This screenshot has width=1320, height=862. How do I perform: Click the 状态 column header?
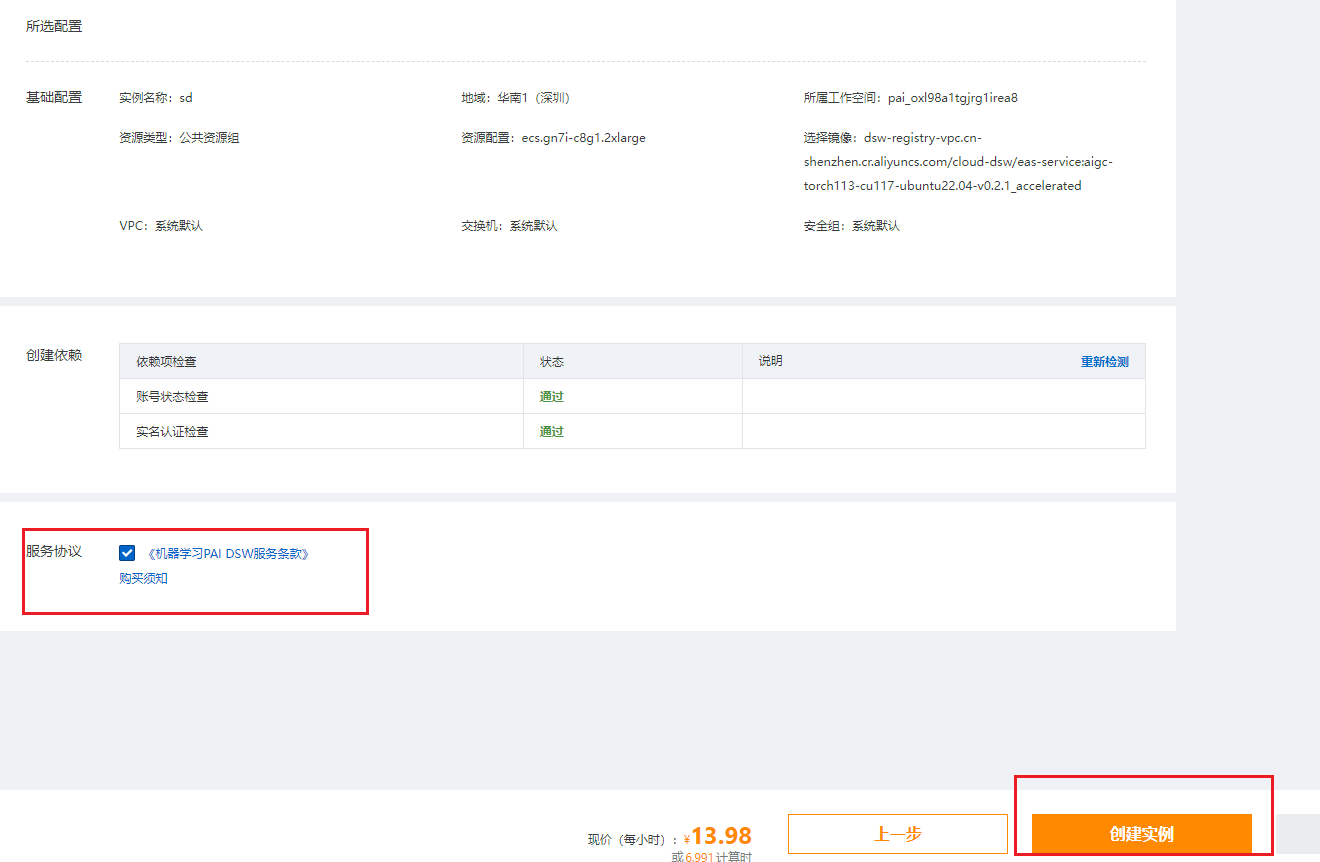[x=551, y=362]
